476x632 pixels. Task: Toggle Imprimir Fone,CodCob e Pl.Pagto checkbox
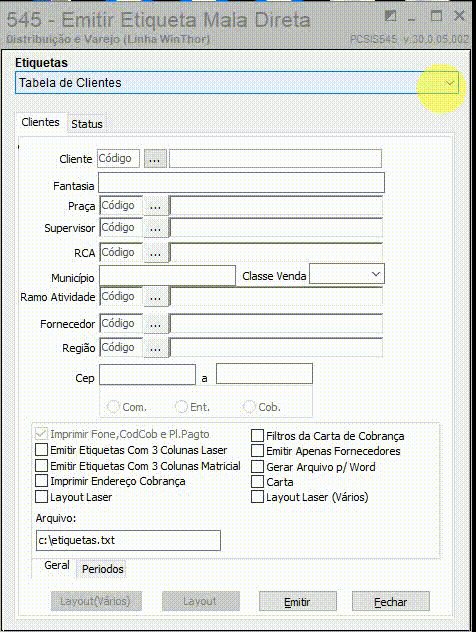(x=41, y=434)
